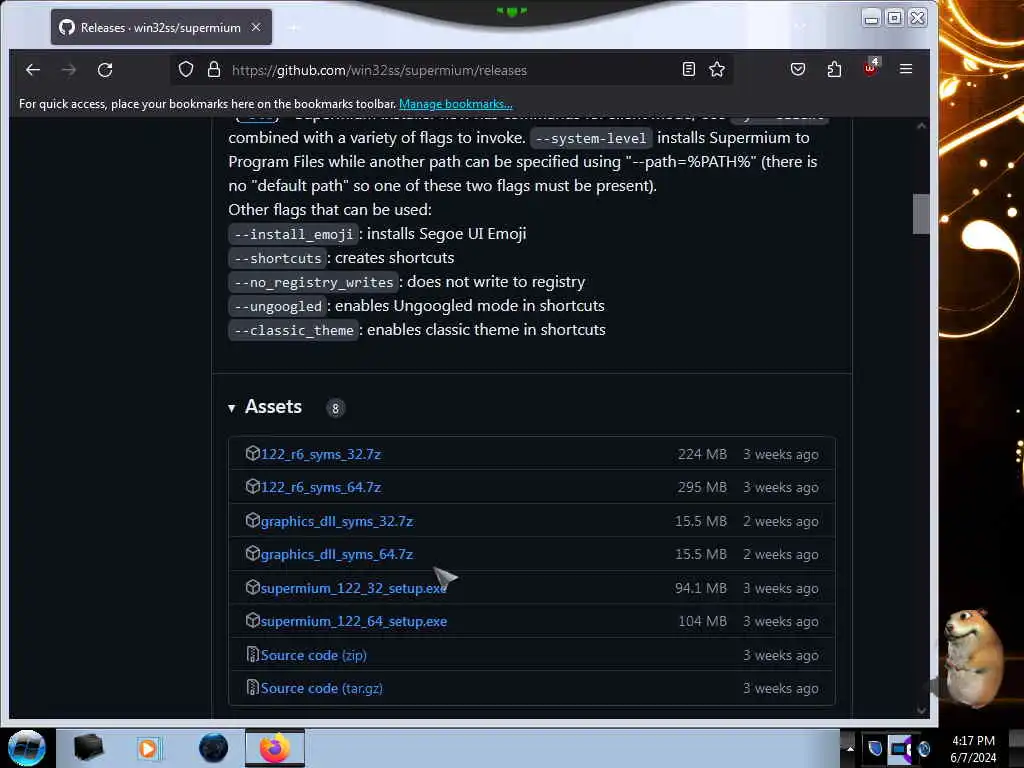
Task: Download supermium_122_64_setup.exe
Action: click(x=353, y=621)
